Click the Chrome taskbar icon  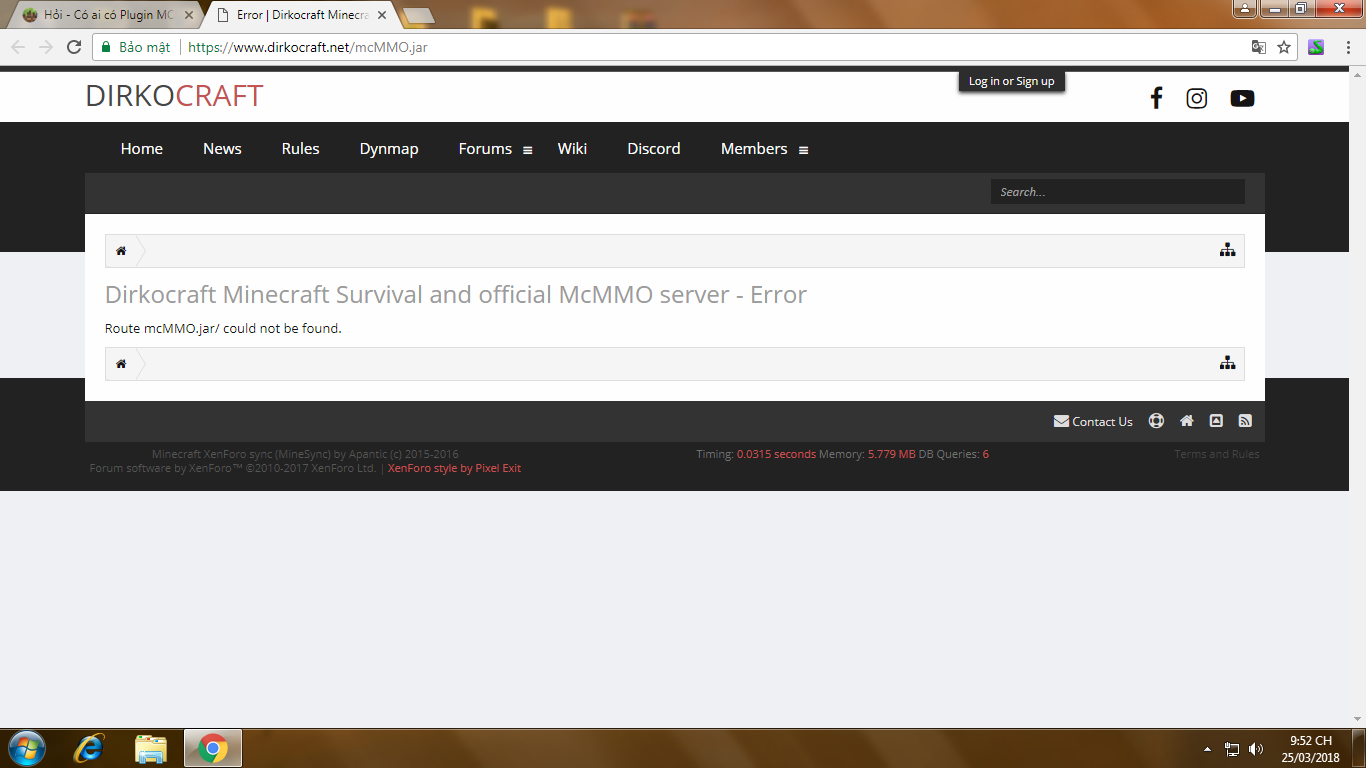pyautogui.click(x=212, y=748)
